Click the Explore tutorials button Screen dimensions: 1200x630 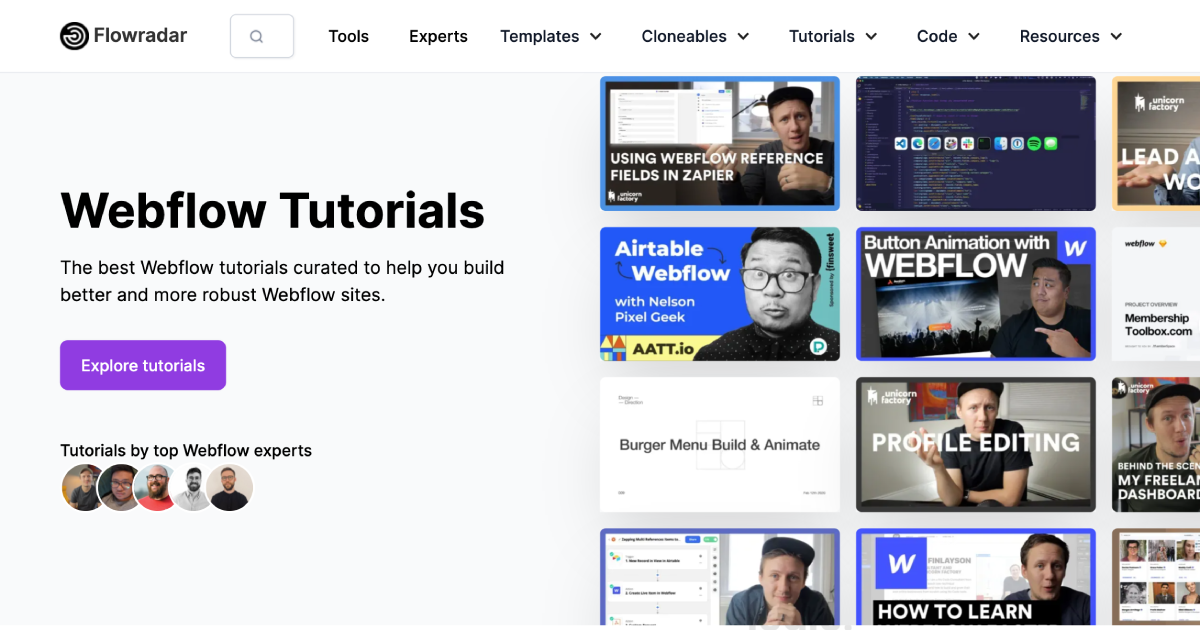142,365
